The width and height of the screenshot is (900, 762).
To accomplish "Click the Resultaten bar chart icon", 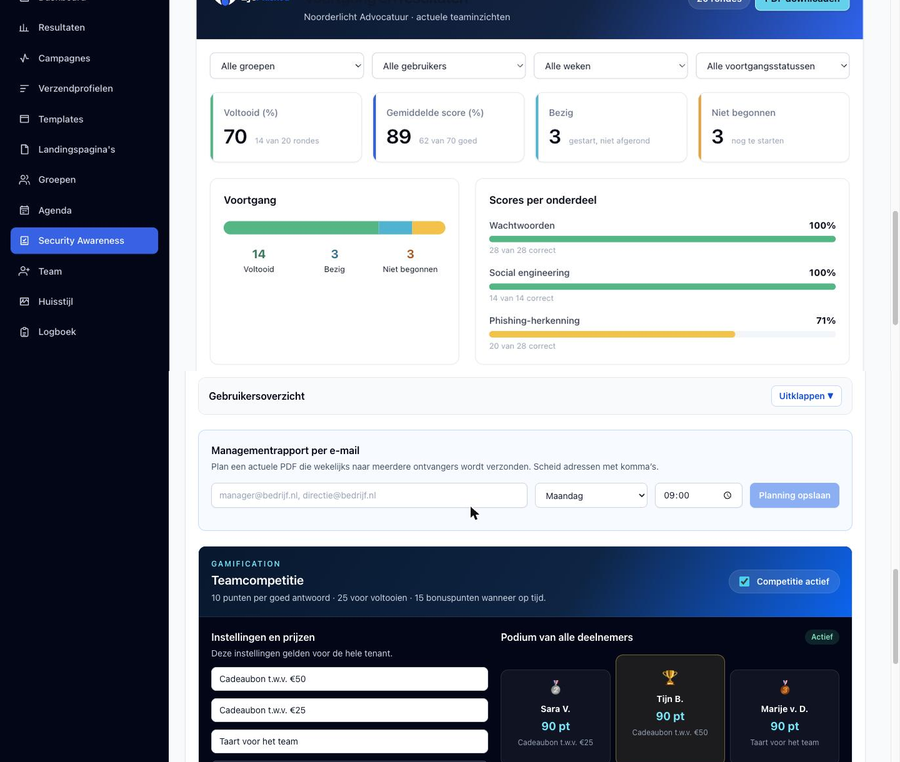I will (24, 28).
